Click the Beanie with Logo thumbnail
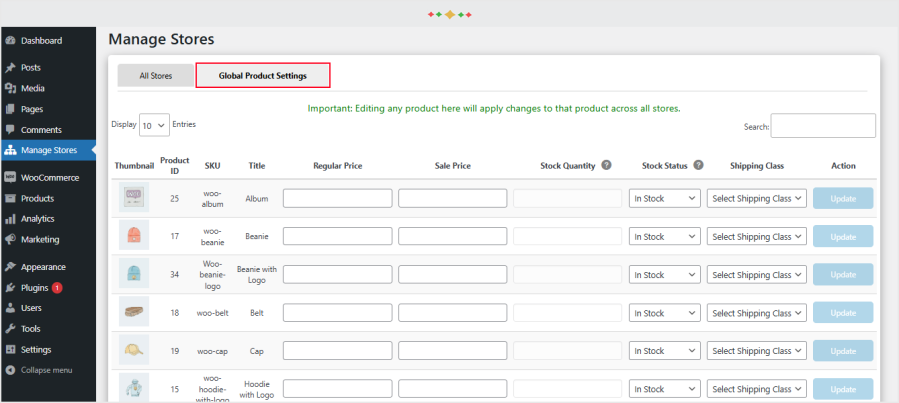899x403 pixels. coord(134,273)
